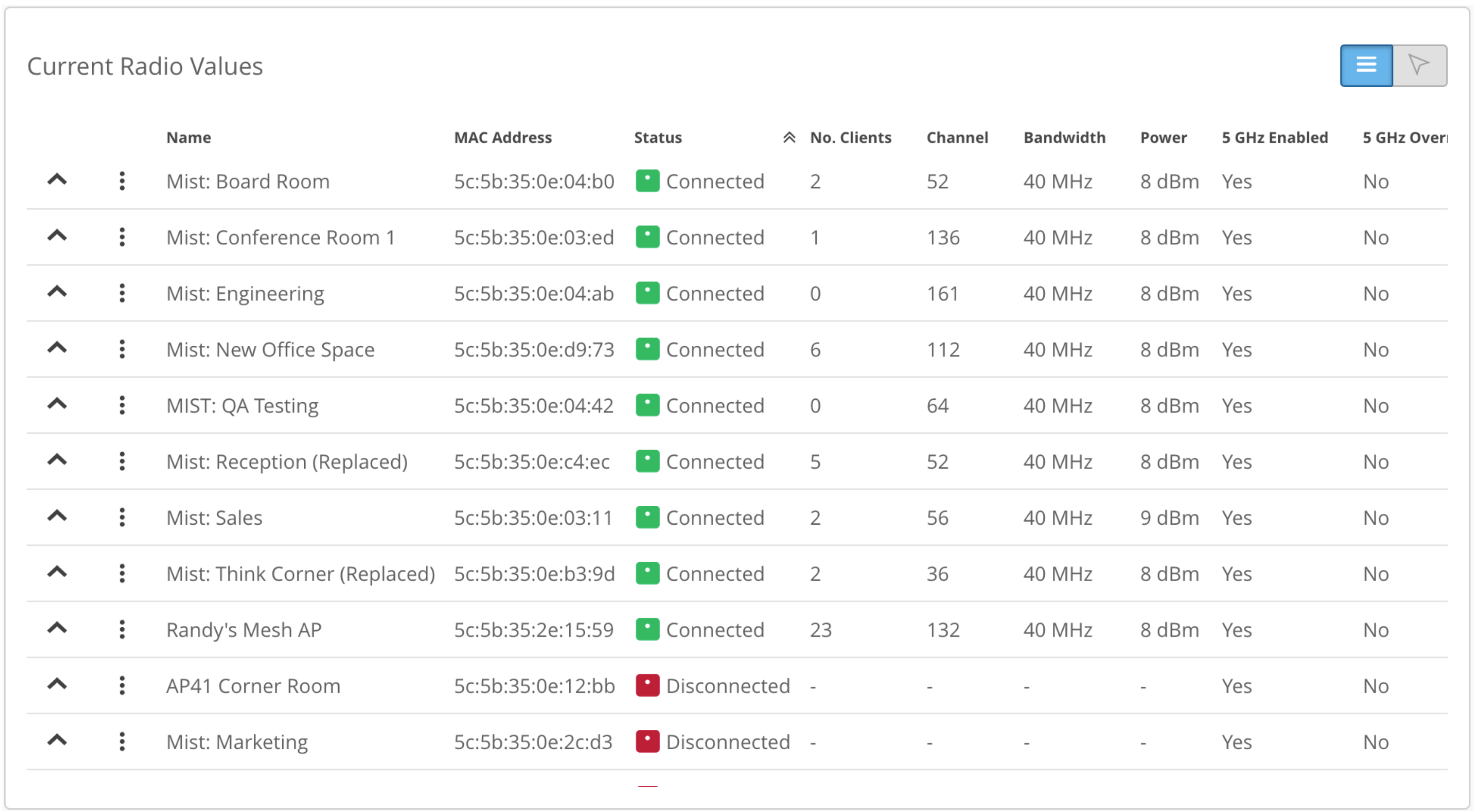Sort by the No. Clients column header

pyautogui.click(x=850, y=138)
